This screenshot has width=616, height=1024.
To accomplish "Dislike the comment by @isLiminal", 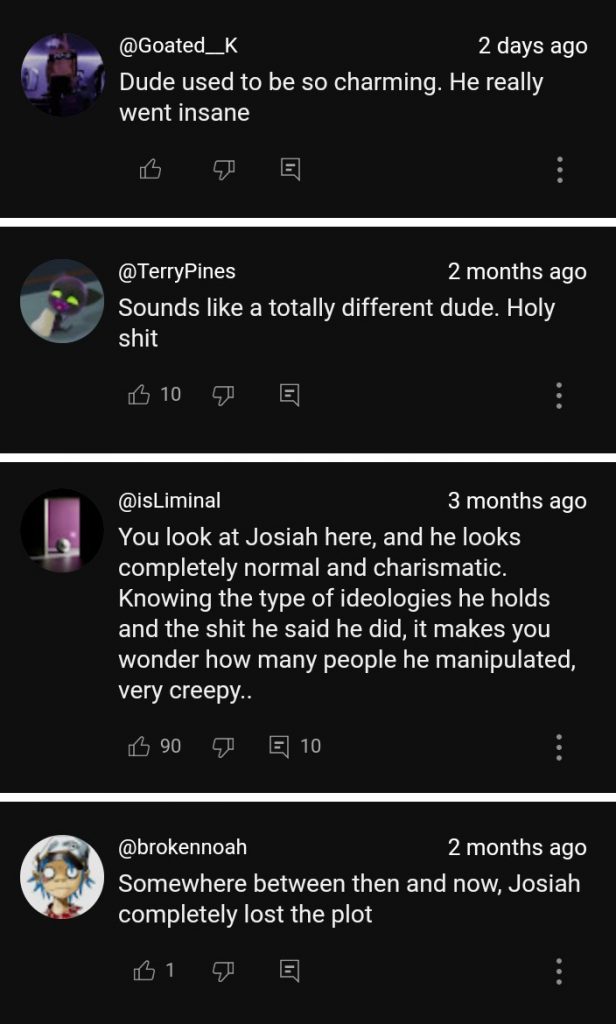I will pos(224,746).
